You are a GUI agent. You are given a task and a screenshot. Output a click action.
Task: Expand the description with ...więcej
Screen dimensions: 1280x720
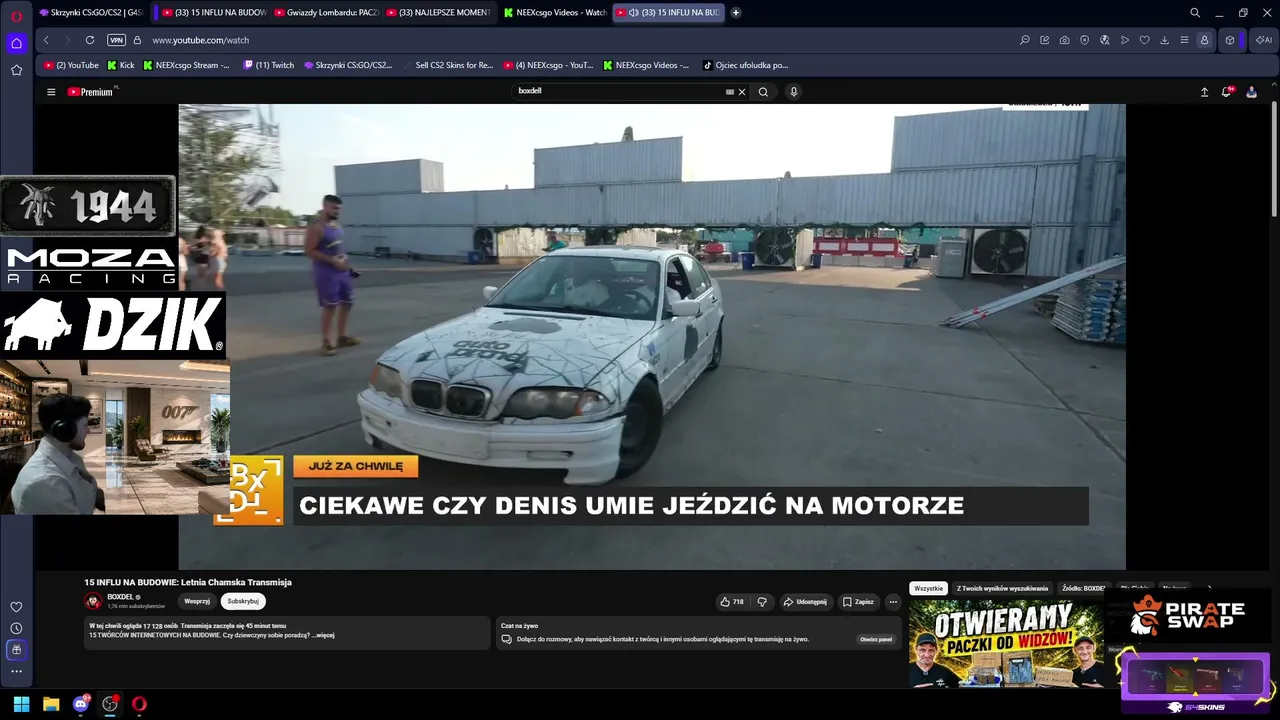point(322,635)
